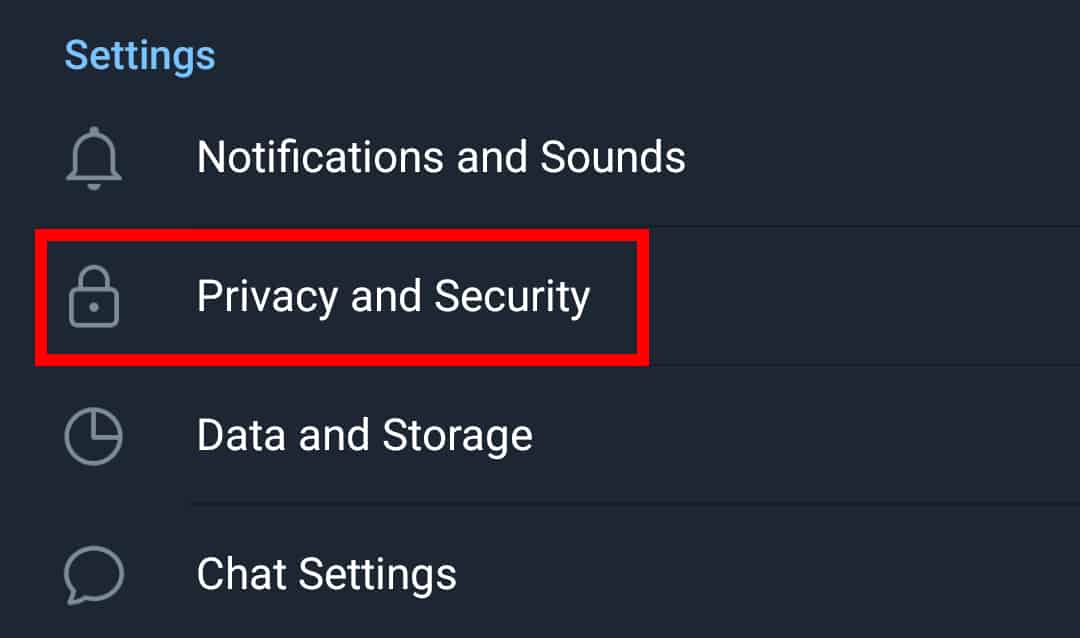
Task: Select the 'Privacy and Security' text label
Action: tap(393, 297)
